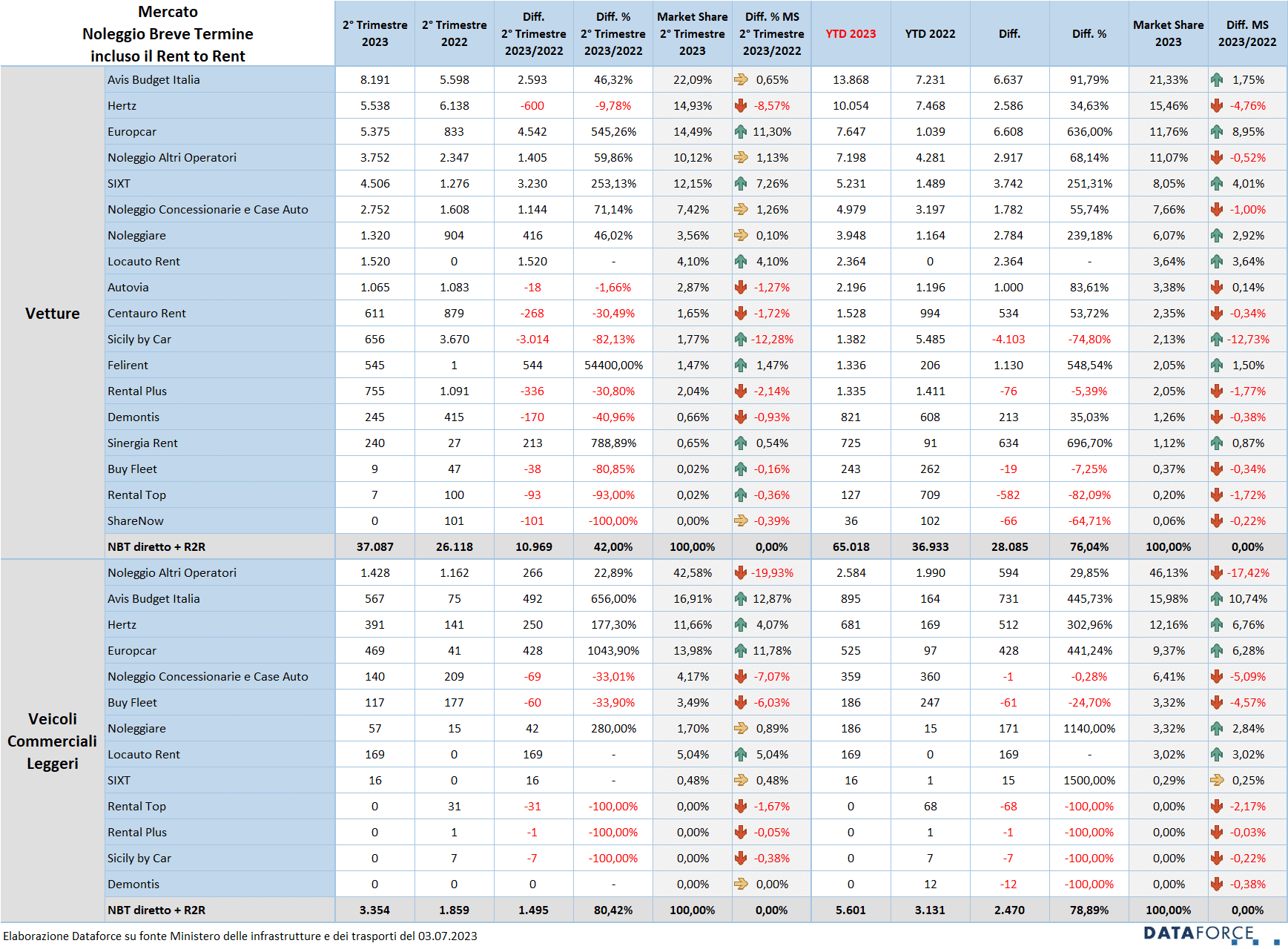Click the green up arrow beside 11,30%
Screen dimensions: 1288x949
tap(741, 131)
